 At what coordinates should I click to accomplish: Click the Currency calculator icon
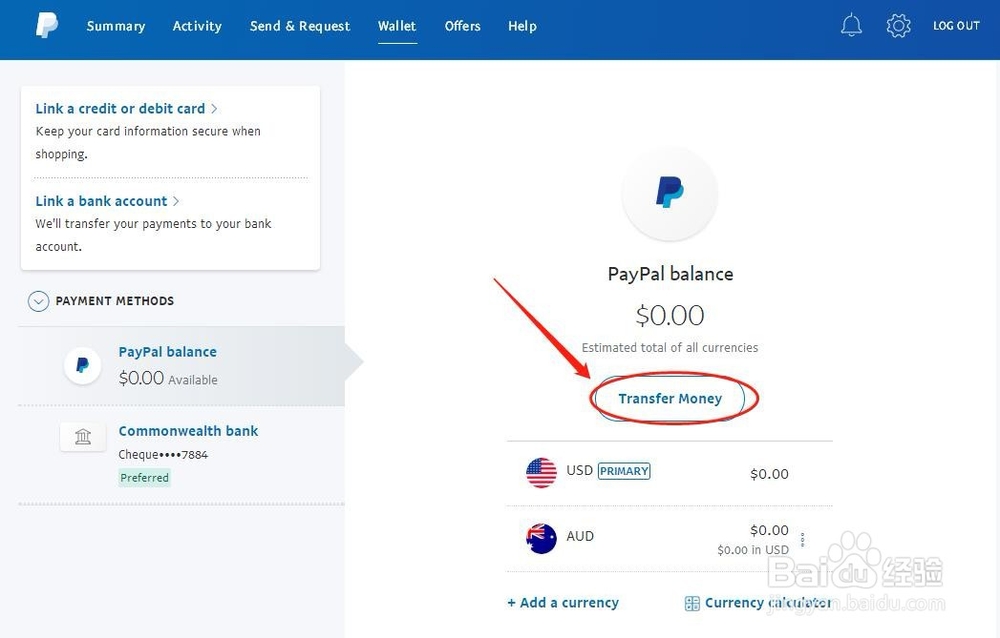click(x=692, y=603)
